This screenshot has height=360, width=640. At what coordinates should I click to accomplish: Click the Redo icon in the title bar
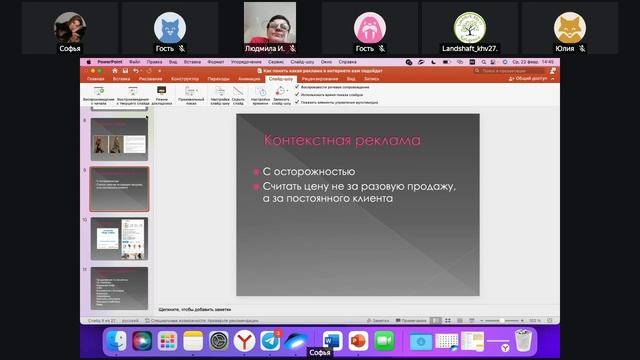[x=149, y=71]
